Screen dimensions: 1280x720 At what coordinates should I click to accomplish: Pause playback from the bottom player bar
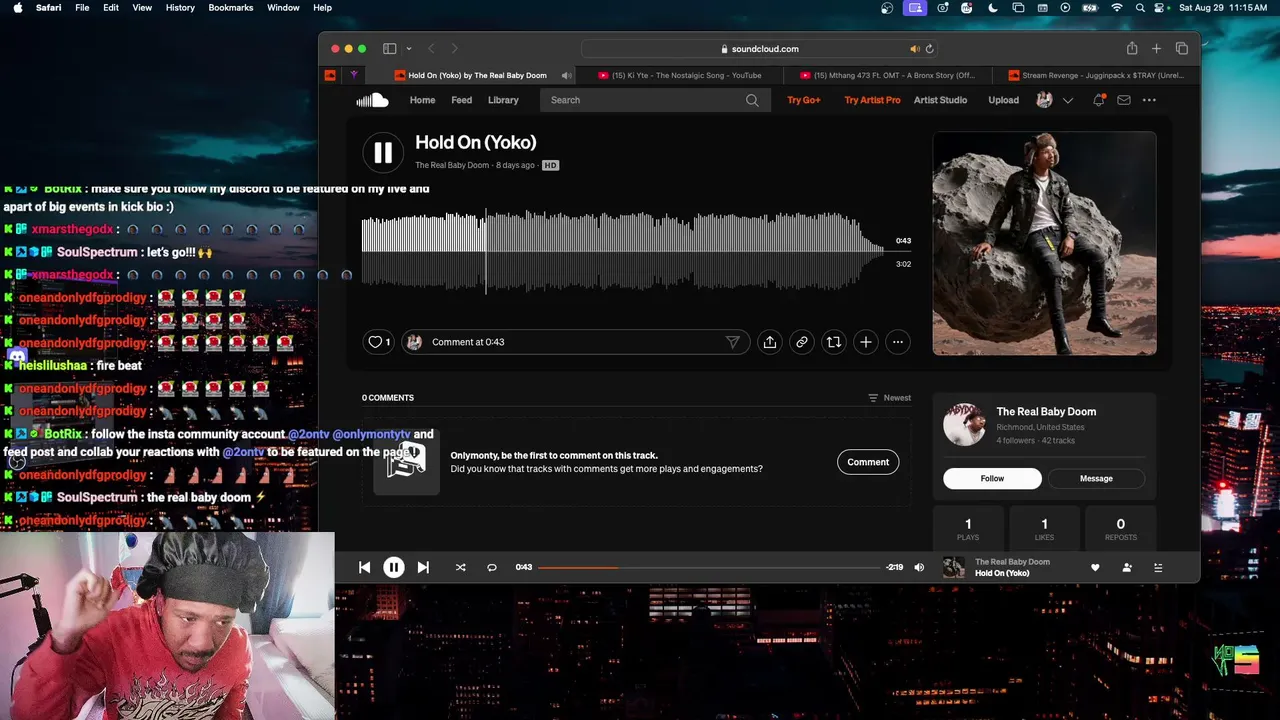point(393,567)
